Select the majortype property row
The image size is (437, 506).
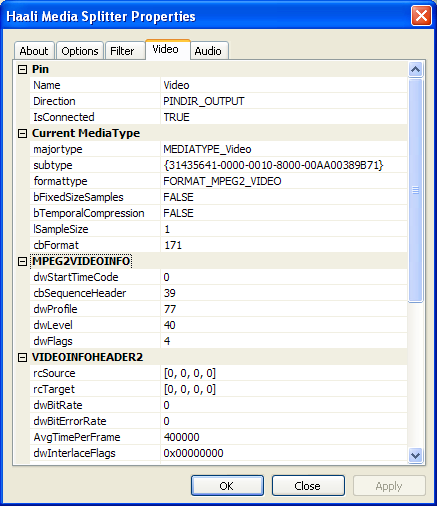pyautogui.click(x=218, y=149)
